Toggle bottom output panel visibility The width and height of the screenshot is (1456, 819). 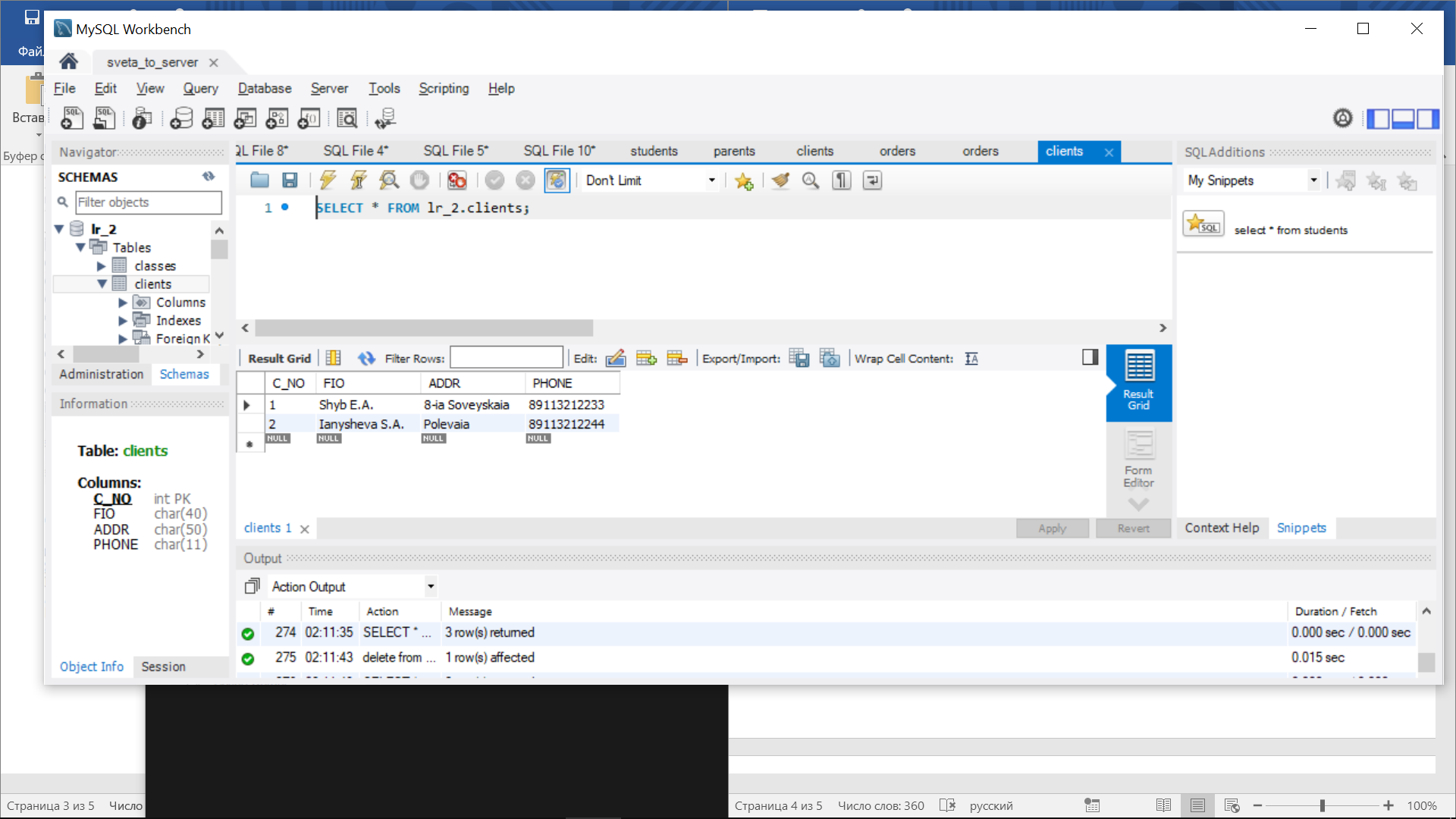1403,119
